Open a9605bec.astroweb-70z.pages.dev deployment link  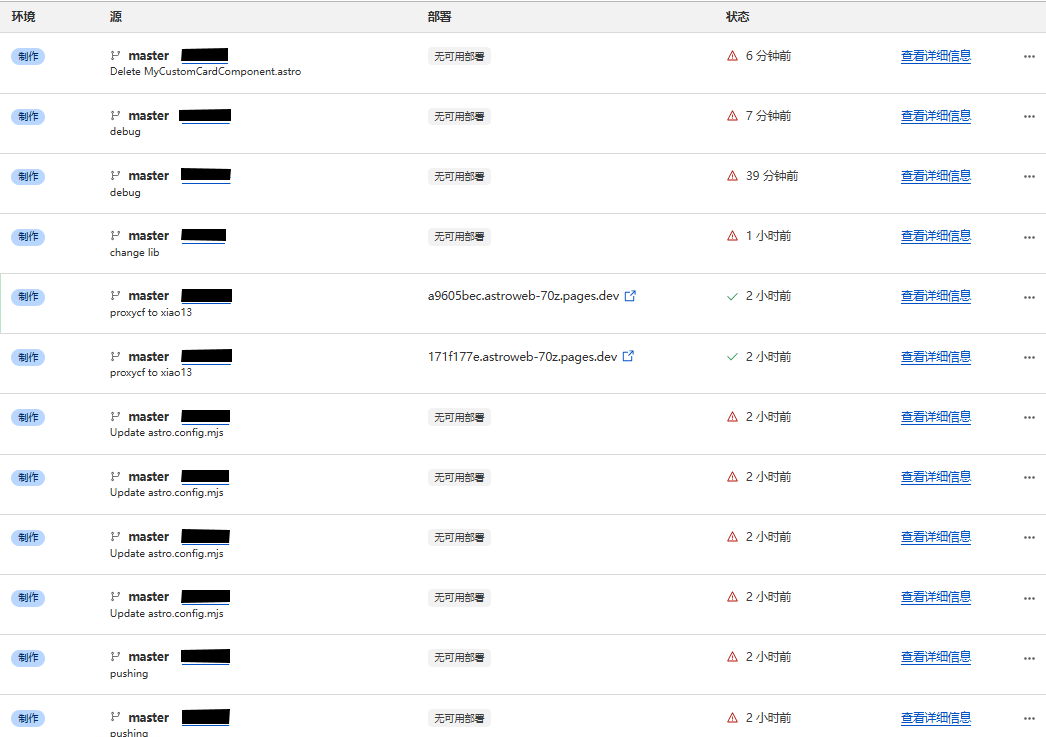[523, 296]
